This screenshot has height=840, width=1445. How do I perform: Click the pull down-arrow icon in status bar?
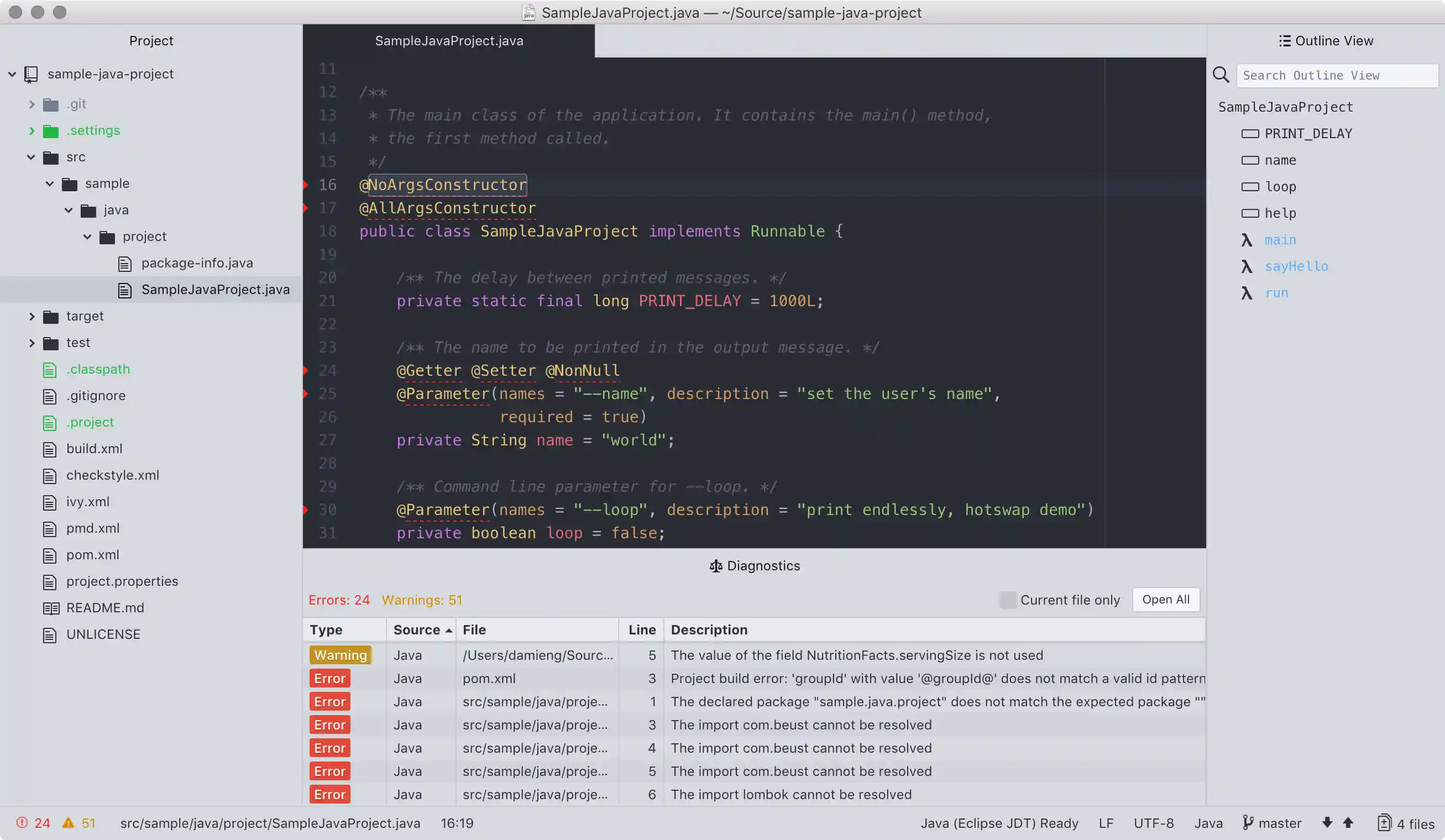point(1327,823)
